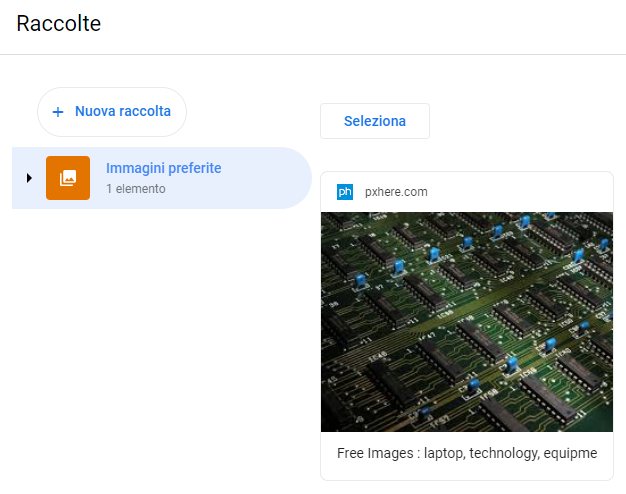The width and height of the screenshot is (626, 494).
Task: Open the circuit board image thumbnail
Action: point(467,322)
